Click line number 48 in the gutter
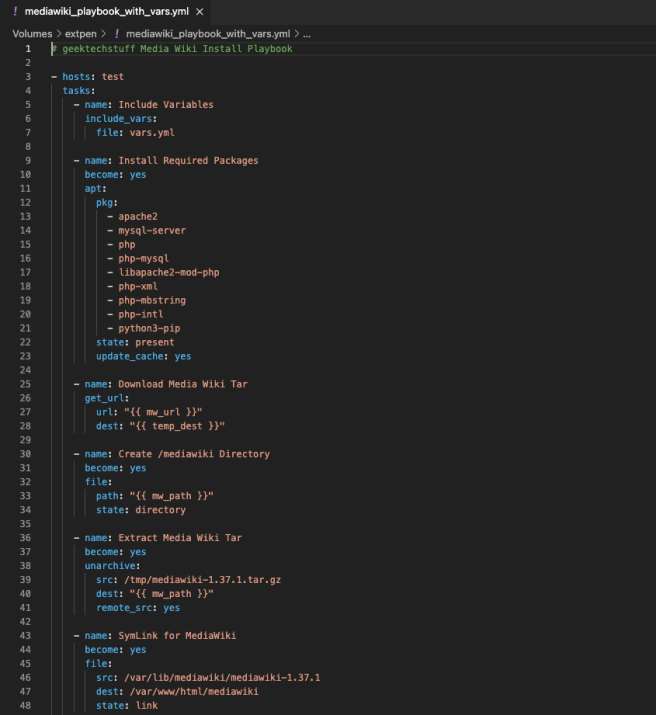 tap(26, 705)
